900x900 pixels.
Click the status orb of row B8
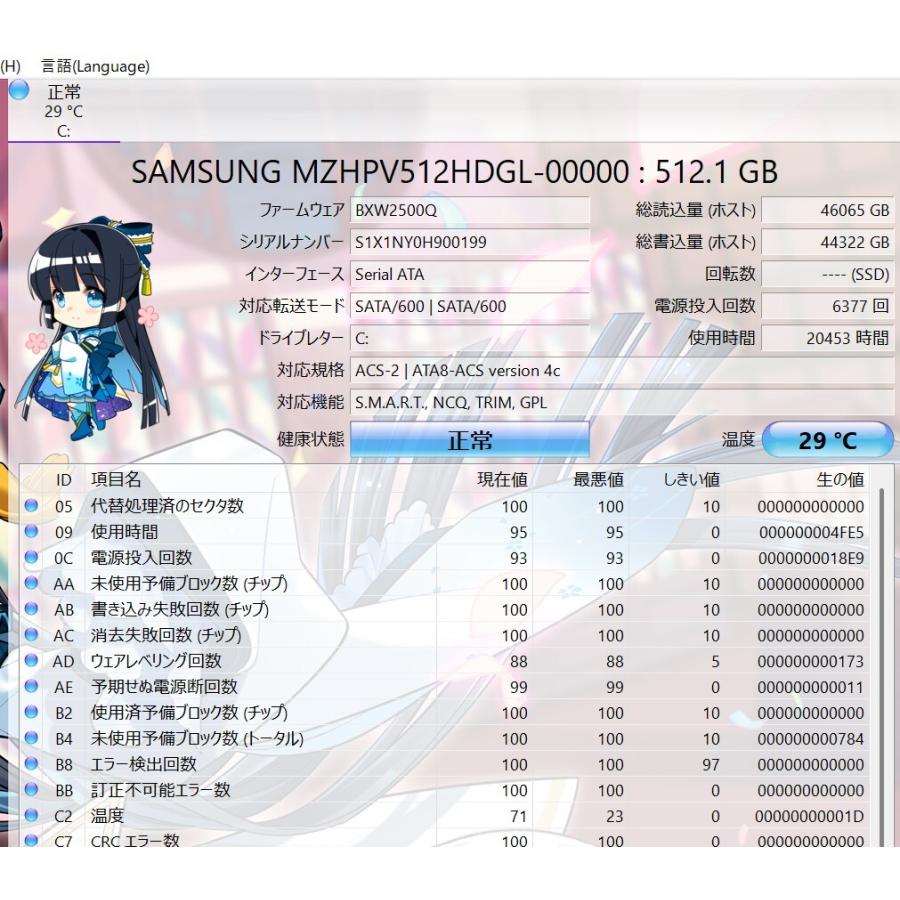[x=31, y=763]
